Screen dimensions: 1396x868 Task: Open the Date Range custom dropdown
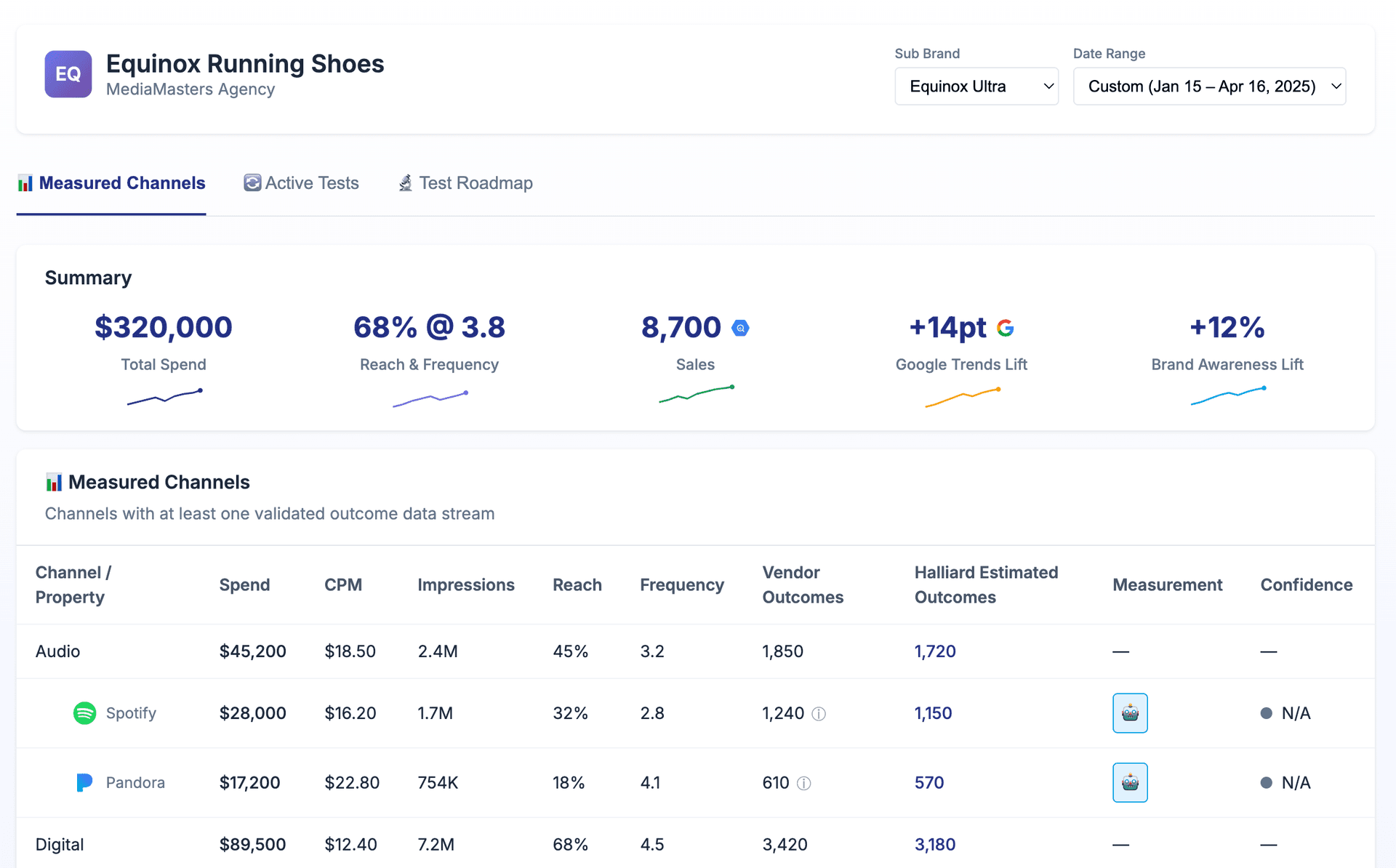pos(1210,87)
